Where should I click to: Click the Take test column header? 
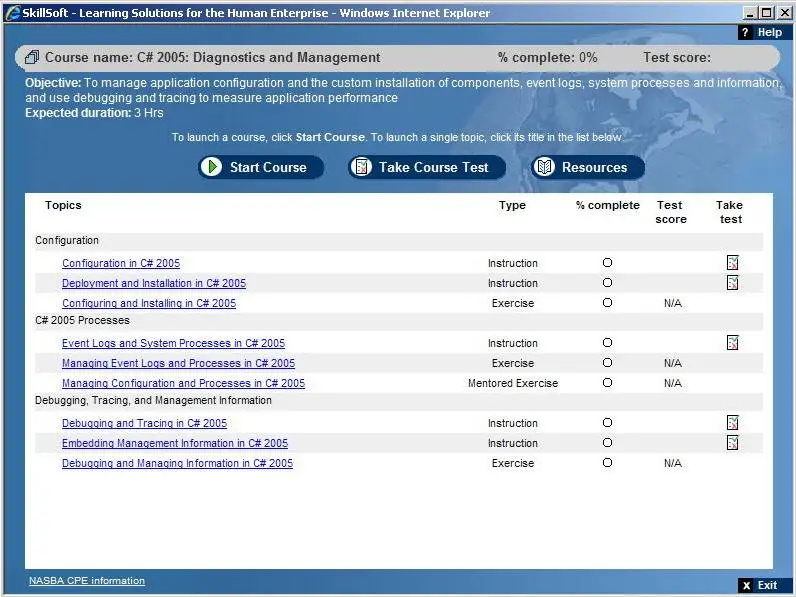[x=730, y=212]
